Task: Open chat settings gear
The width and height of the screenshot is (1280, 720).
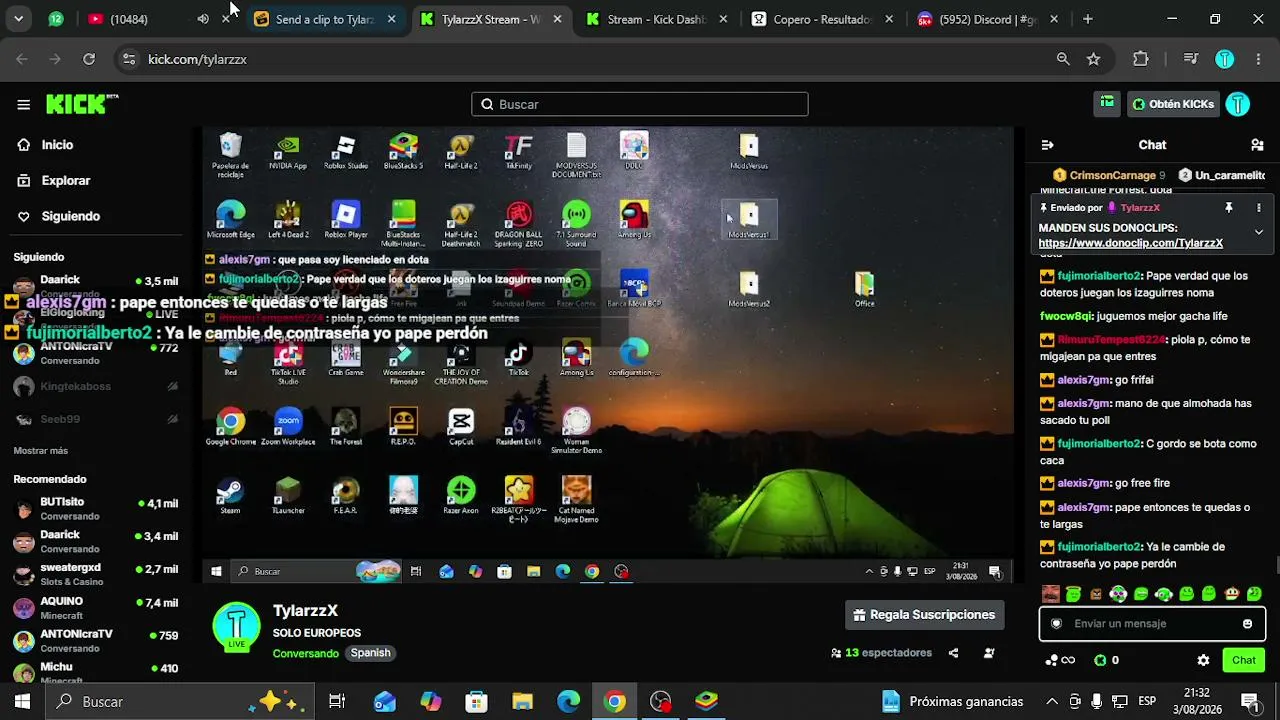Action: [1203, 660]
